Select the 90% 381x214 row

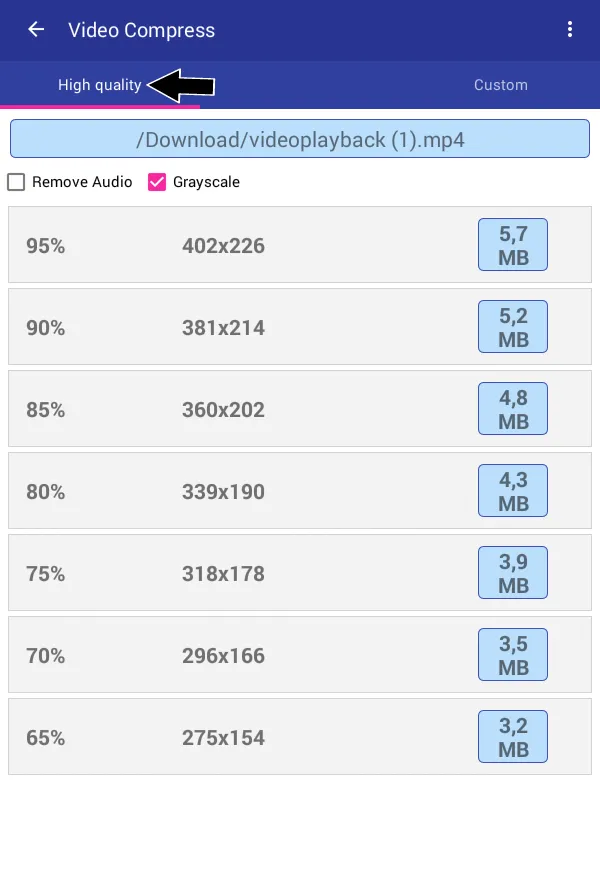[300, 326]
